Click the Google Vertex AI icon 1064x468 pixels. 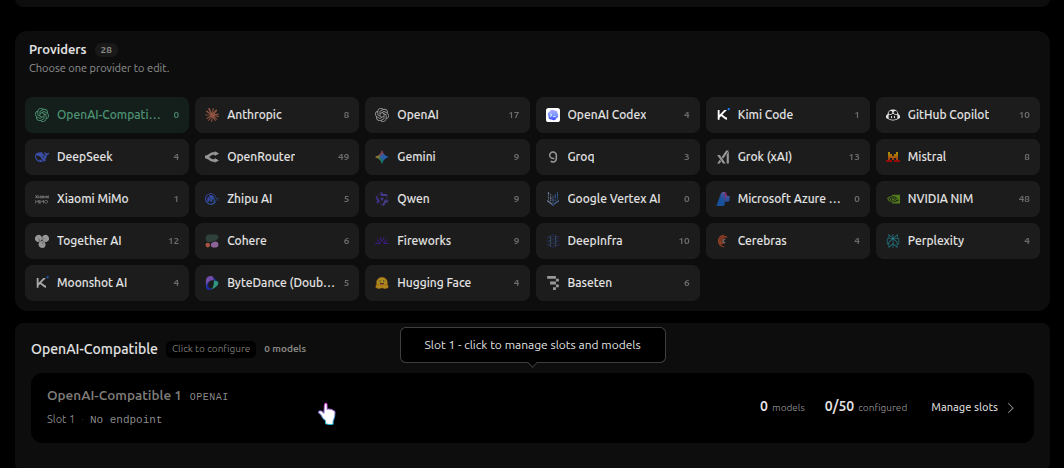pos(552,199)
